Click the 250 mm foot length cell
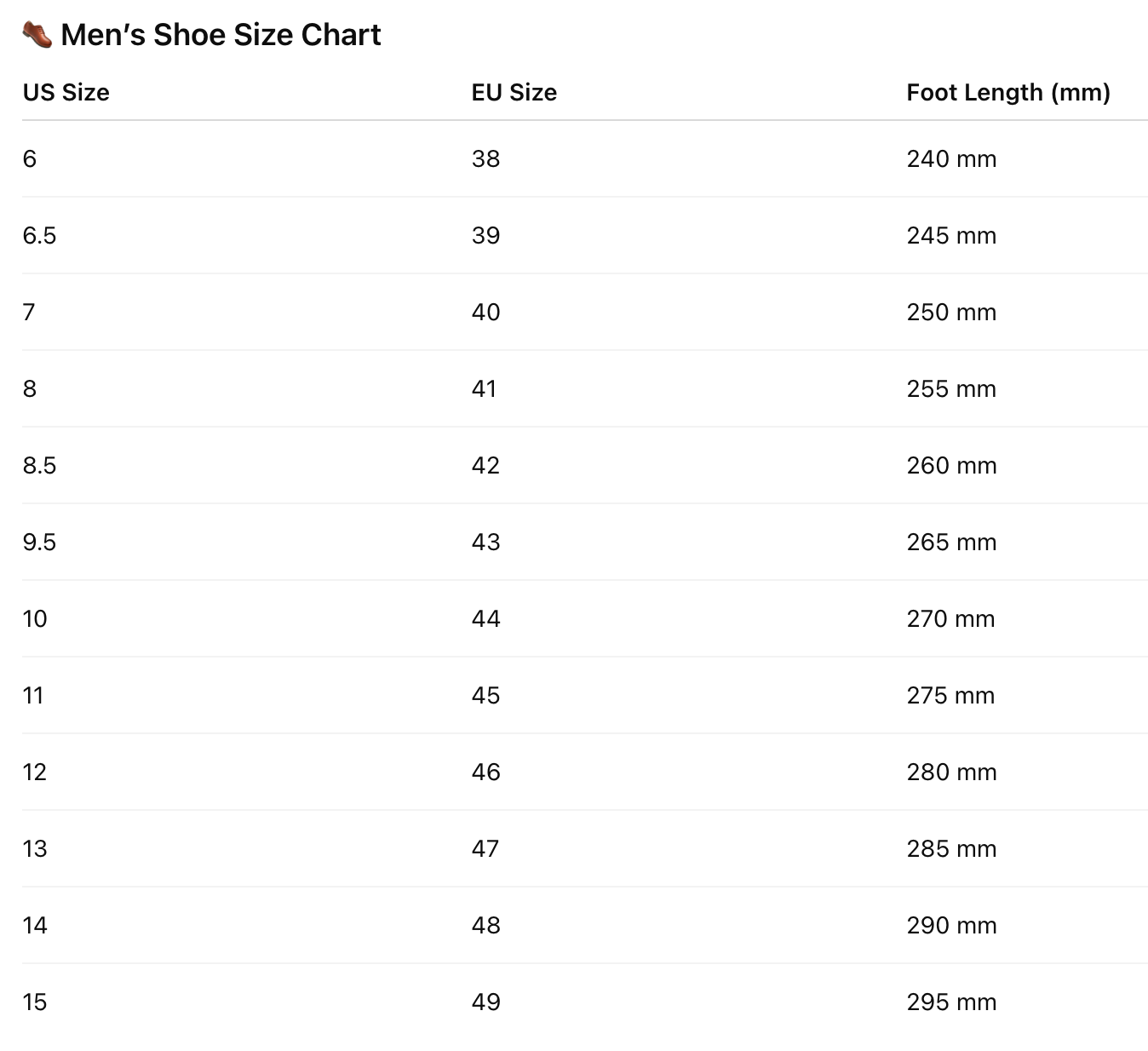1148x1051 pixels. pos(951,312)
